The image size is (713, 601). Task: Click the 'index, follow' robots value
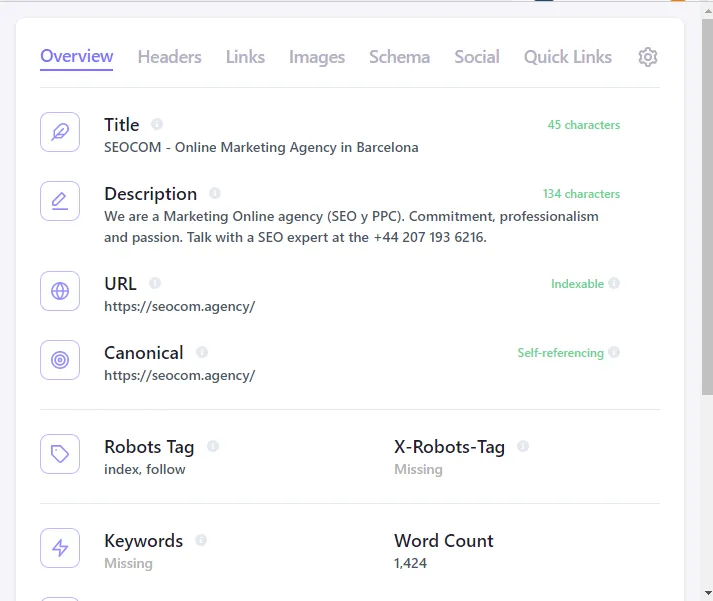pos(145,469)
